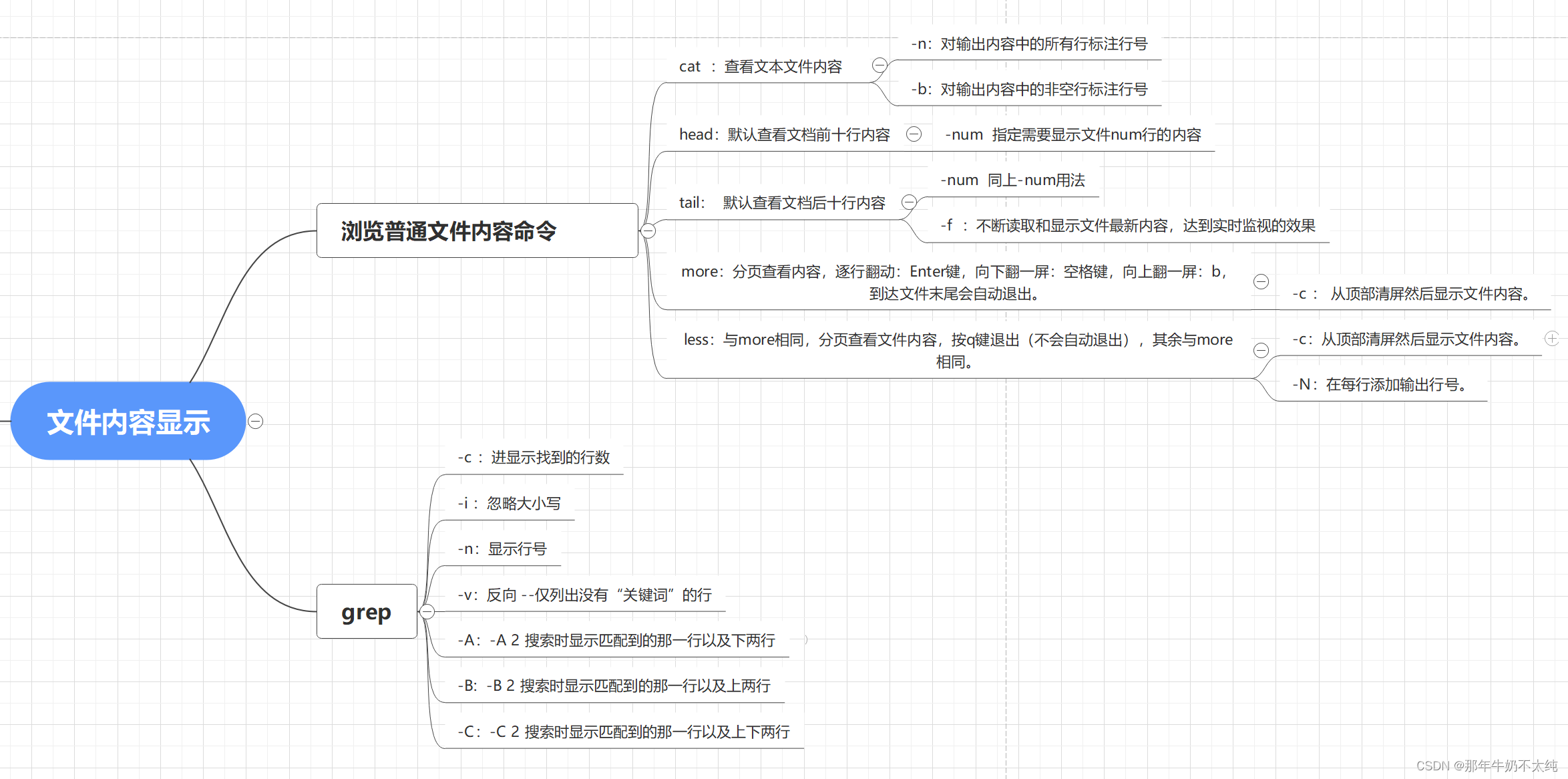1568x779 pixels.
Task: Select the grep -C 上下两行 node
Action: [623, 732]
